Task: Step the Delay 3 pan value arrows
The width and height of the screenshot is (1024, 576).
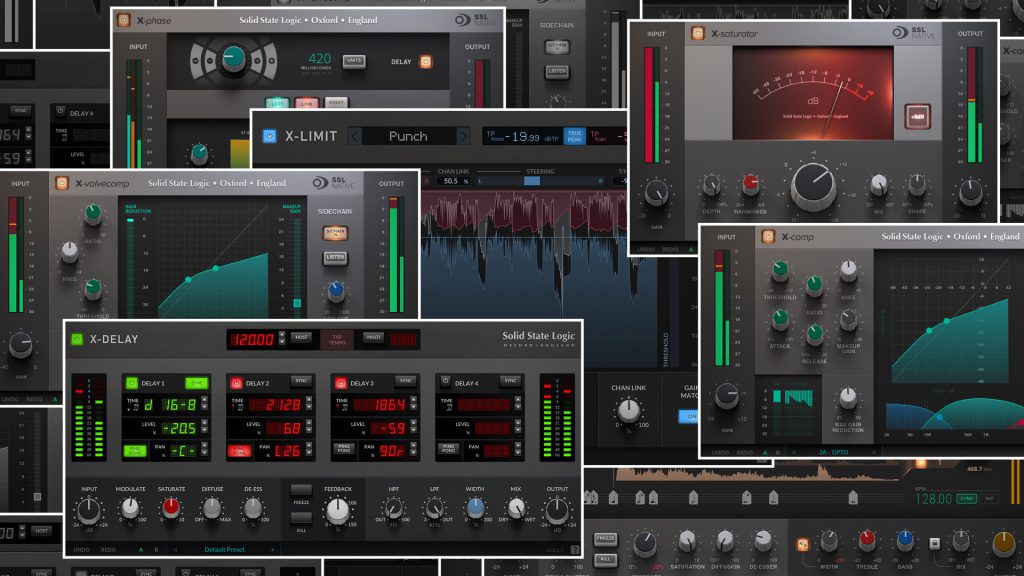Action: tap(413, 450)
